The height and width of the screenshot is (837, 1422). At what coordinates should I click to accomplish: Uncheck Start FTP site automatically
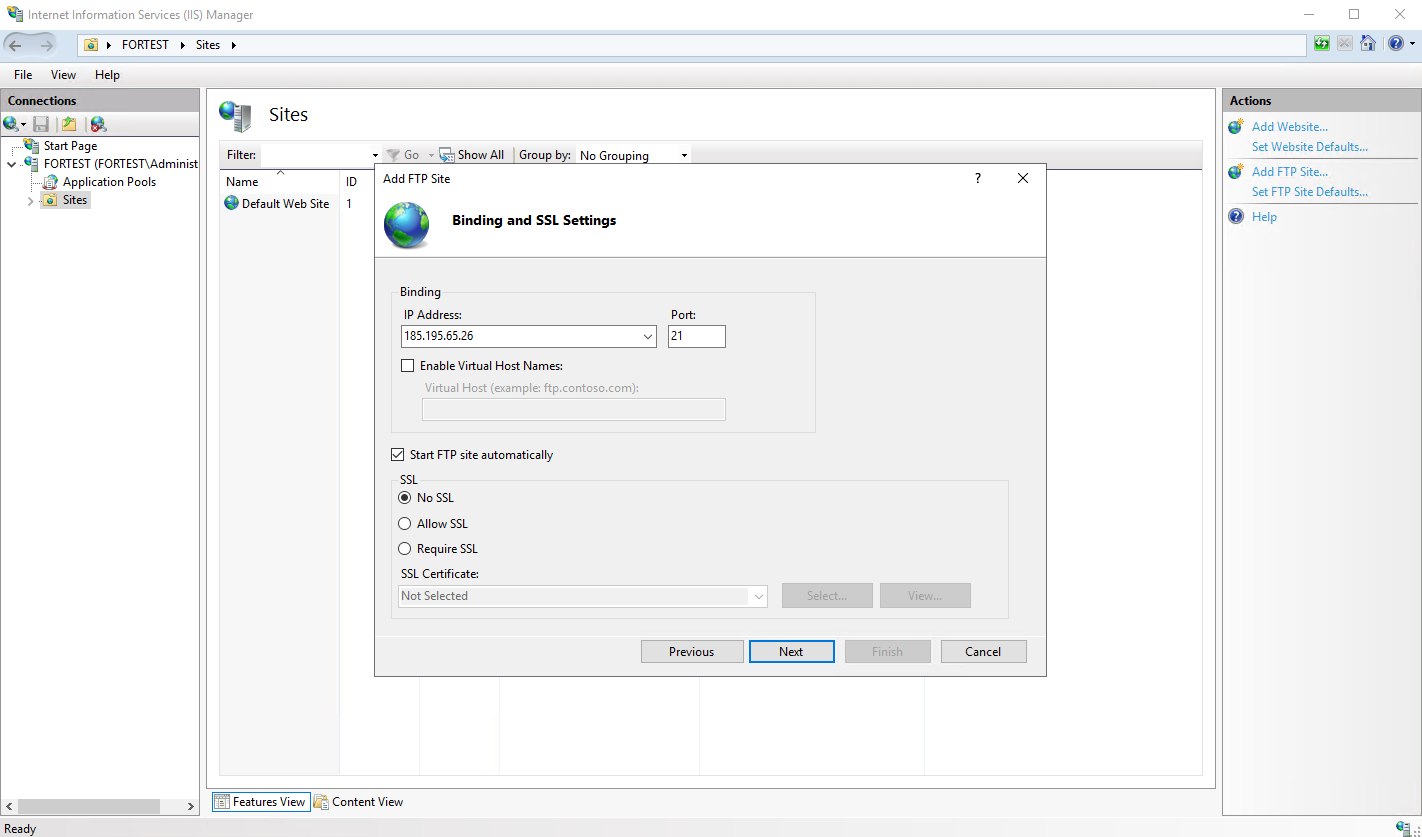tap(397, 455)
